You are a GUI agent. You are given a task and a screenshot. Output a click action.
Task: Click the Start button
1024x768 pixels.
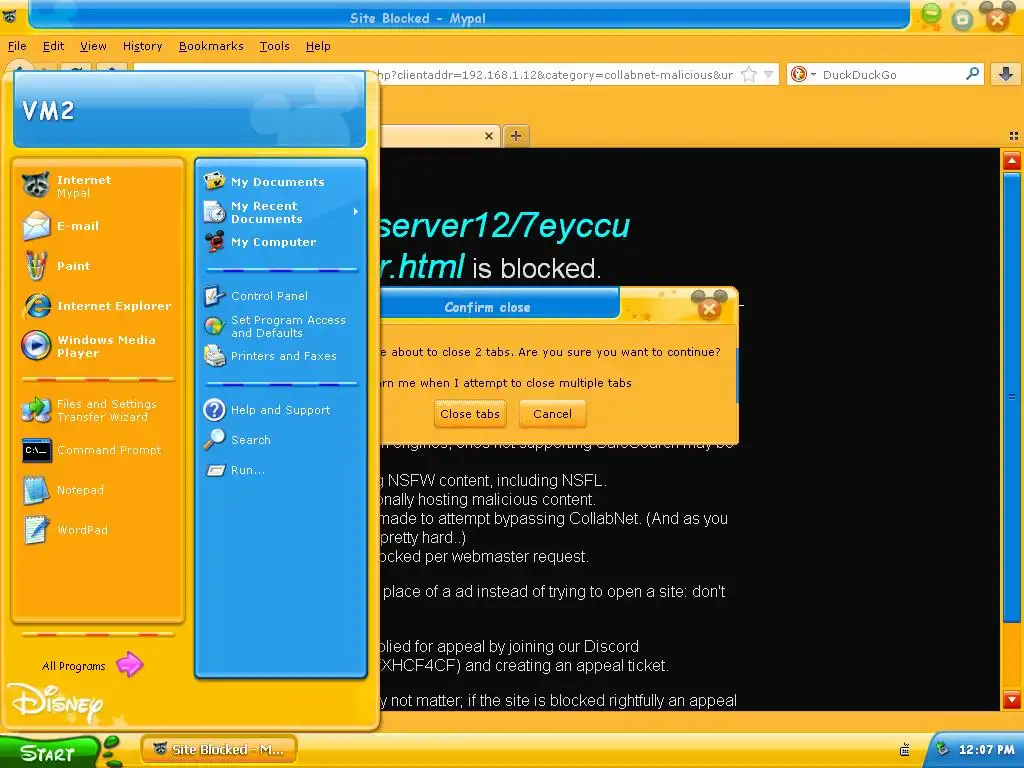pyautogui.click(x=49, y=752)
